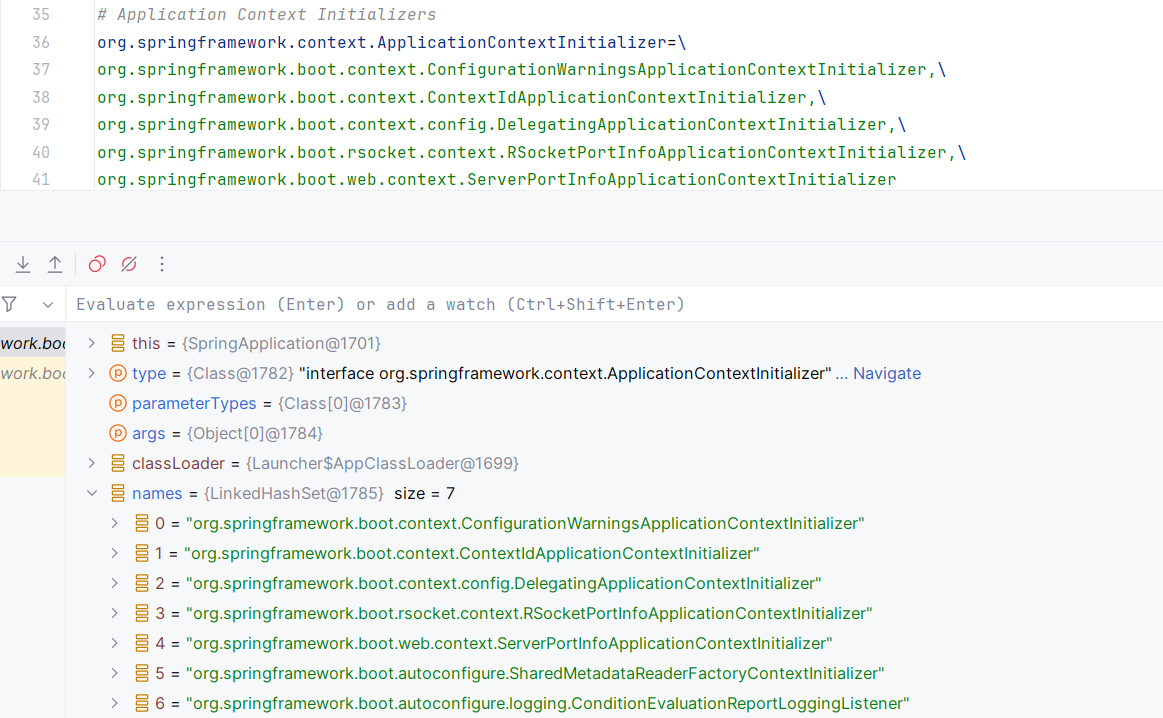Image resolution: width=1163 pixels, height=718 pixels.
Task: Click the object icon beside 'classLoader'
Action: click(118, 464)
